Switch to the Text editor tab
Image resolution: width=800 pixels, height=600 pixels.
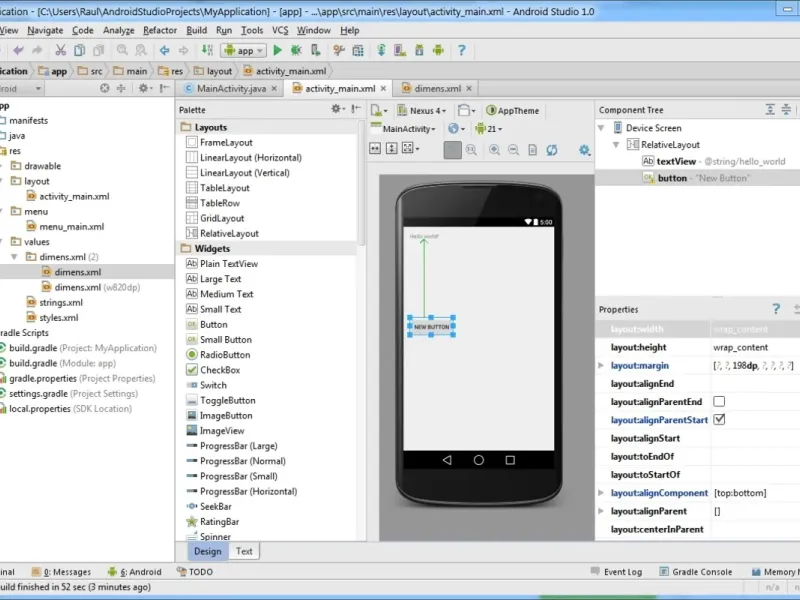click(x=243, y=551)
